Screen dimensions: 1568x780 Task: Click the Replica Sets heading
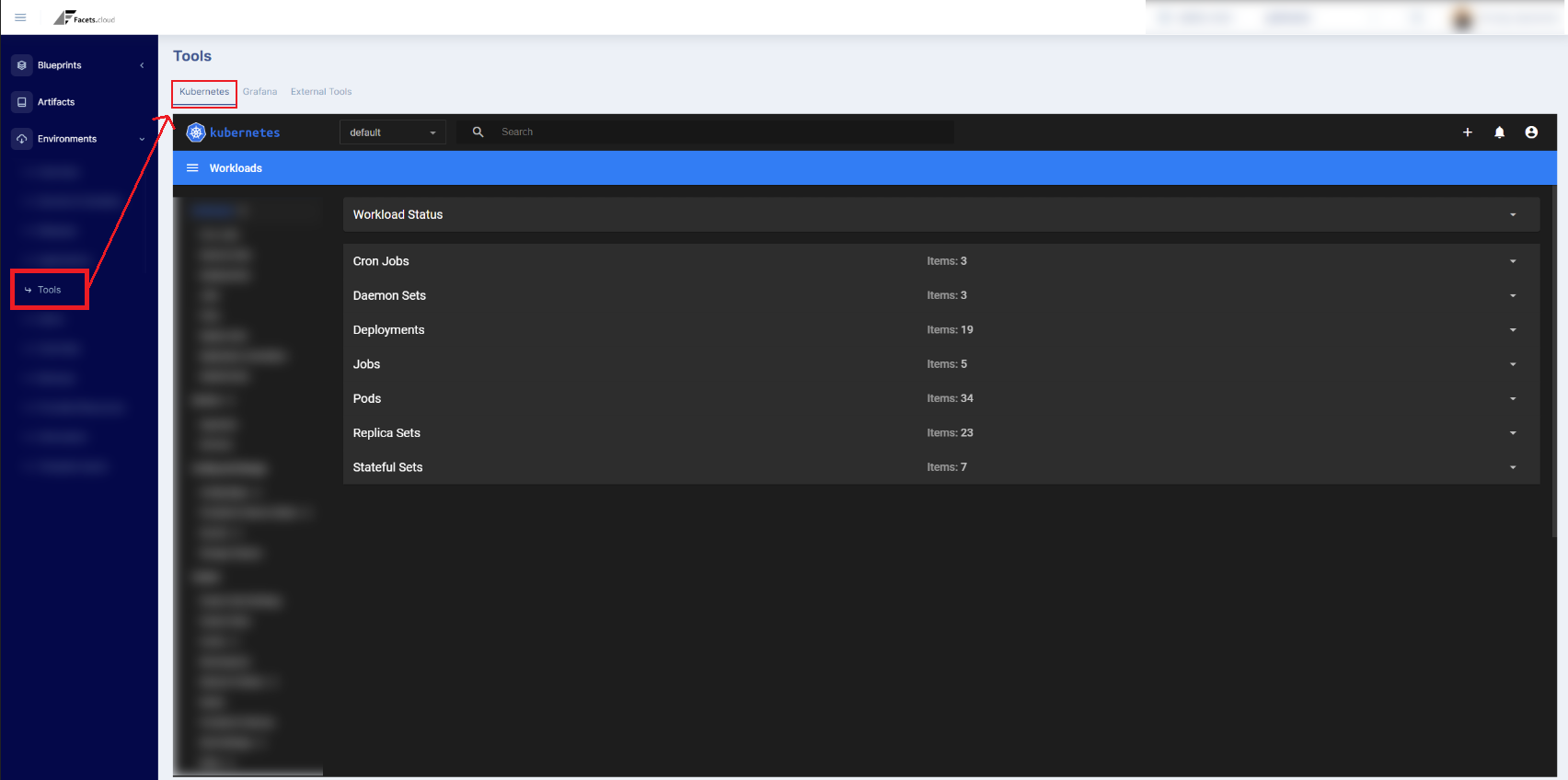pyautogui.click(x=386, y=433)
